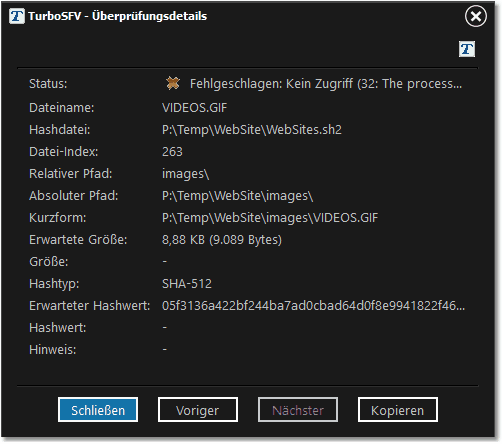This screenshot has height=444, width=502.
Task: Click the Hinweis label
Action: (x=53, y=350)
